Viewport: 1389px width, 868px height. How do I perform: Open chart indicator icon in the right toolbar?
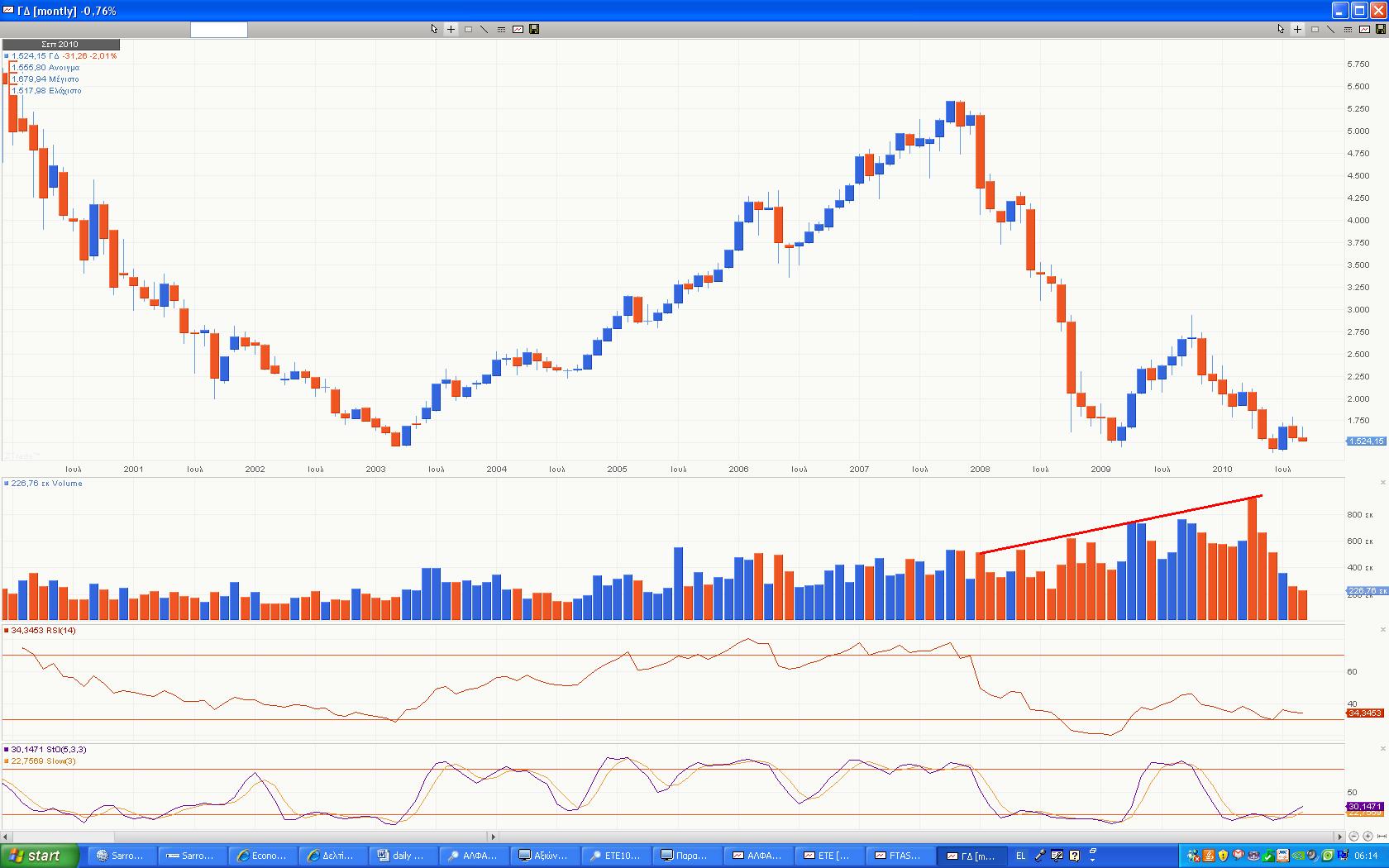pyautogui.click(x=1364, y=29)
